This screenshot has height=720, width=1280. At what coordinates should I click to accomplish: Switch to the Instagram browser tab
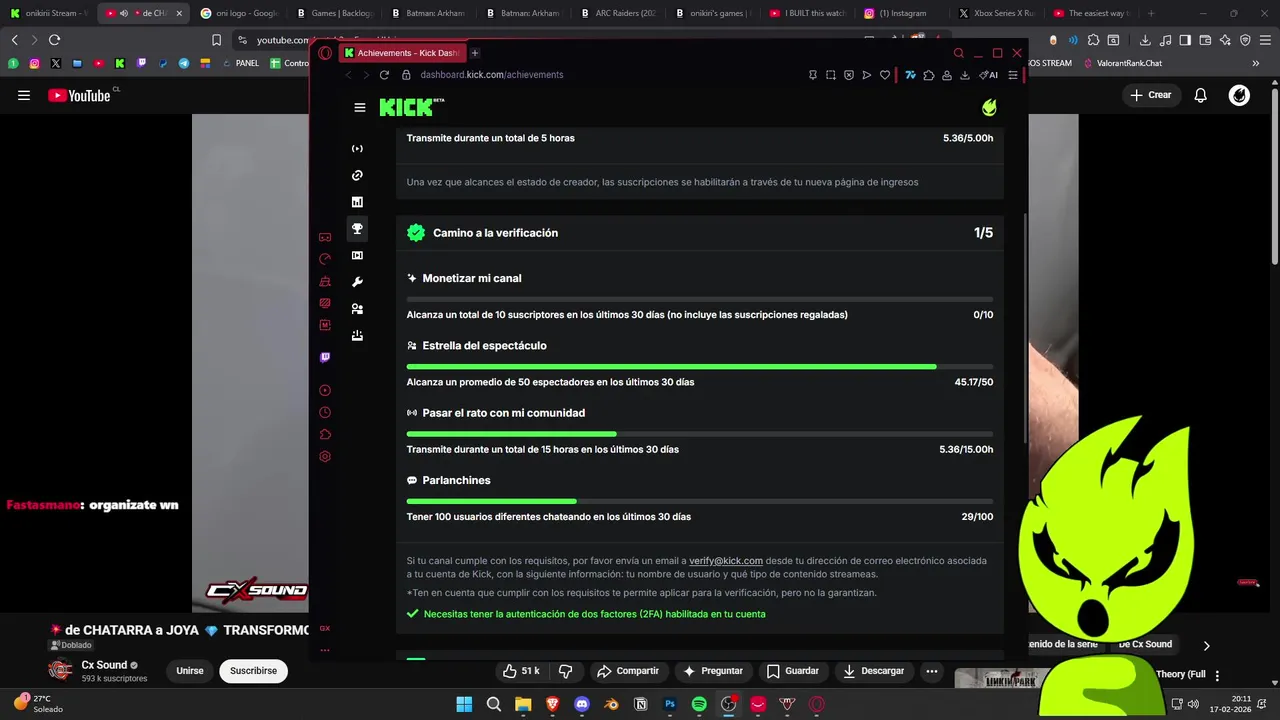tap(900, 13)
